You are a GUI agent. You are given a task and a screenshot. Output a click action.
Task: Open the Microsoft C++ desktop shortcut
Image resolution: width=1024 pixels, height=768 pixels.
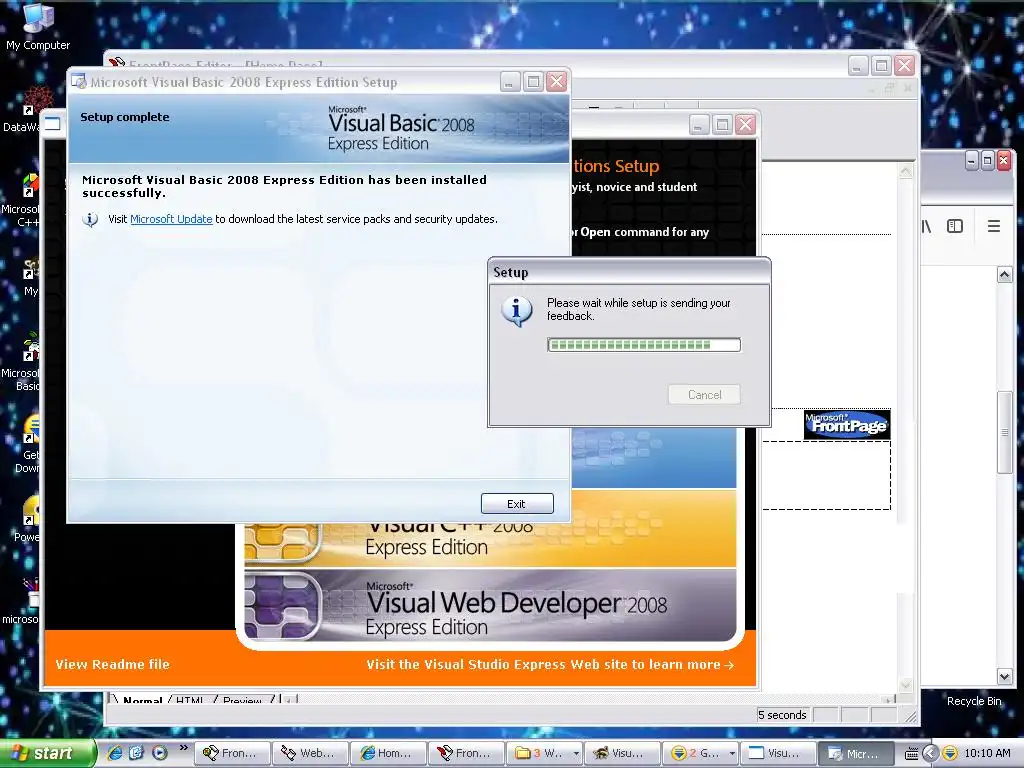(x=24, y=201)
